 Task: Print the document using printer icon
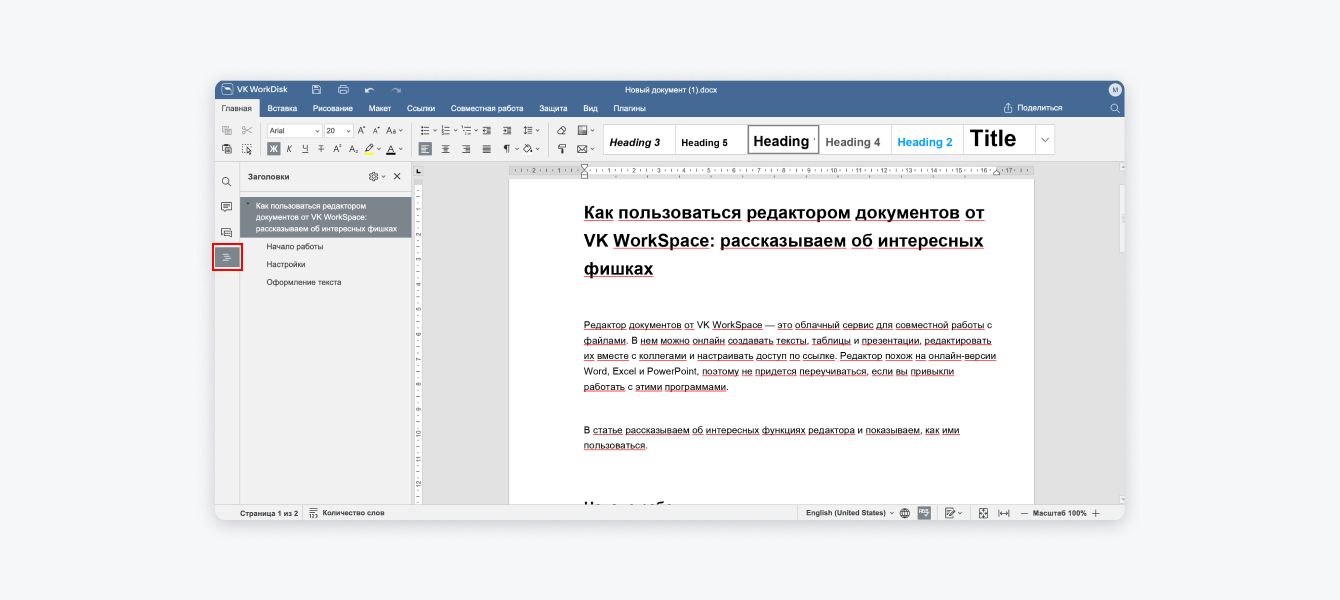coord(343,90)
